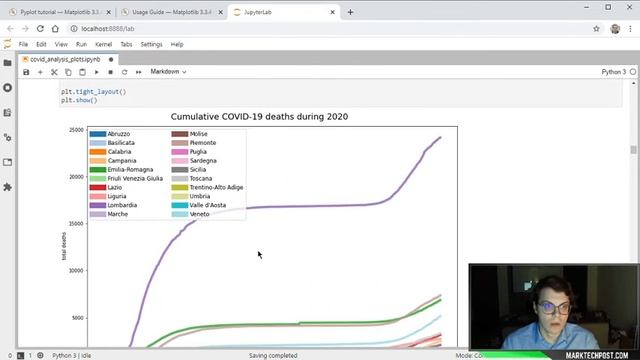This screenshot has height=360, width=640.
Task: Click Python 3 | Idle in status bar
Action: point(71,356)
